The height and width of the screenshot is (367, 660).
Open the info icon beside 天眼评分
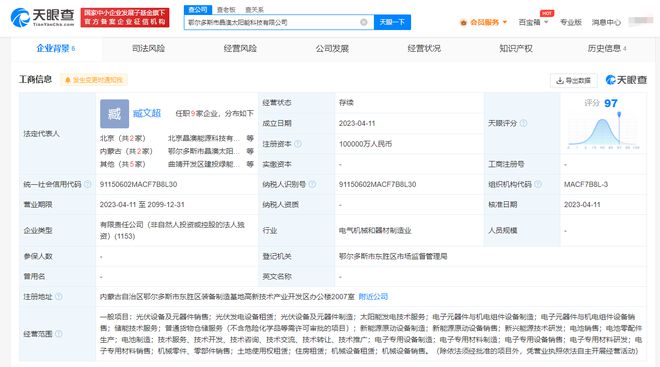point(523,123)
